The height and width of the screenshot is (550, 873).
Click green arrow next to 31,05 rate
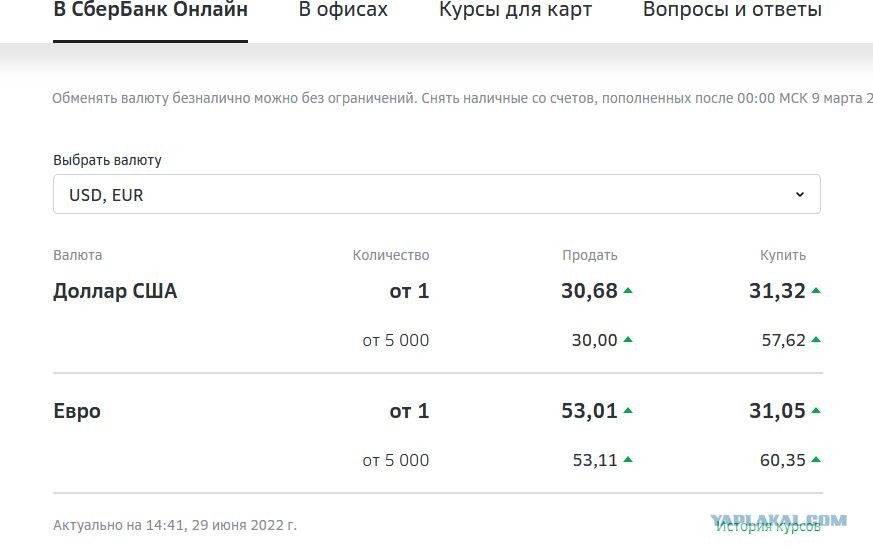816,411
